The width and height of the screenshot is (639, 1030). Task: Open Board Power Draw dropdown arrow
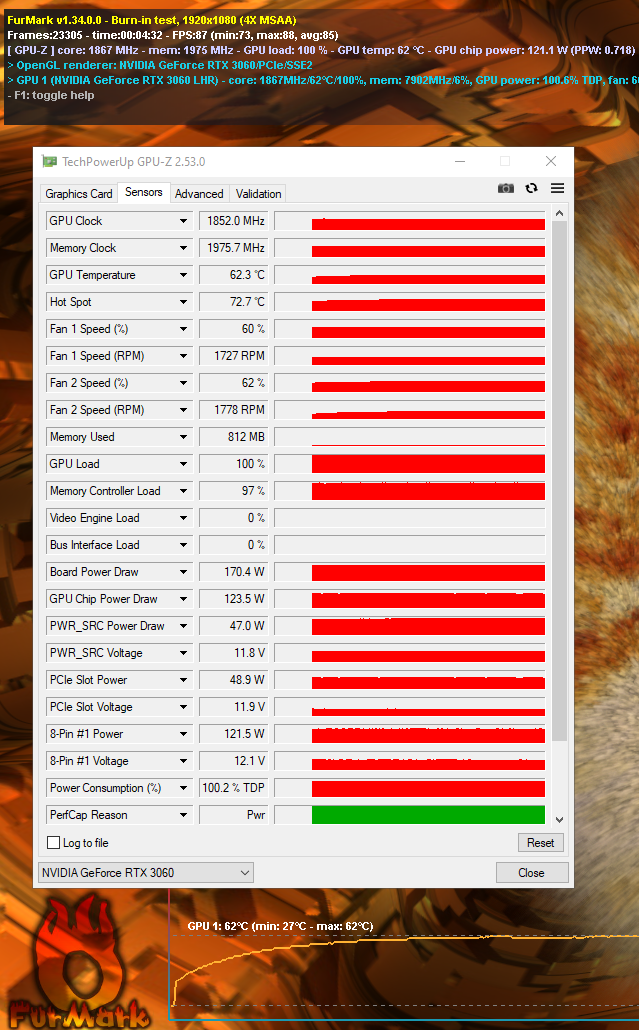click(184, 572)
